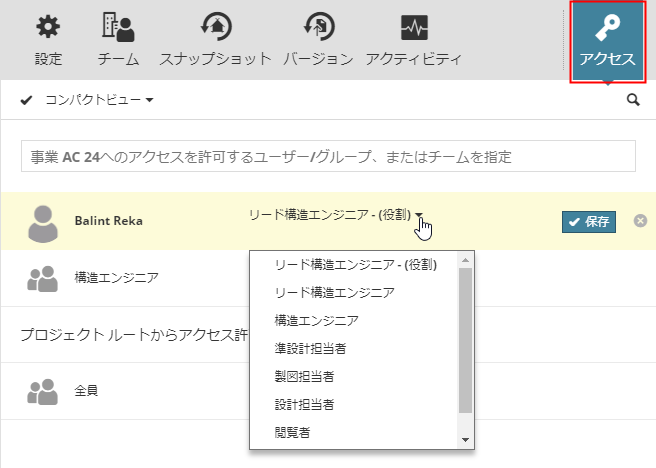This screenshot has height=468, width=656.
Task: Open the チーム team icon
Action: click(x=118, y=27)
